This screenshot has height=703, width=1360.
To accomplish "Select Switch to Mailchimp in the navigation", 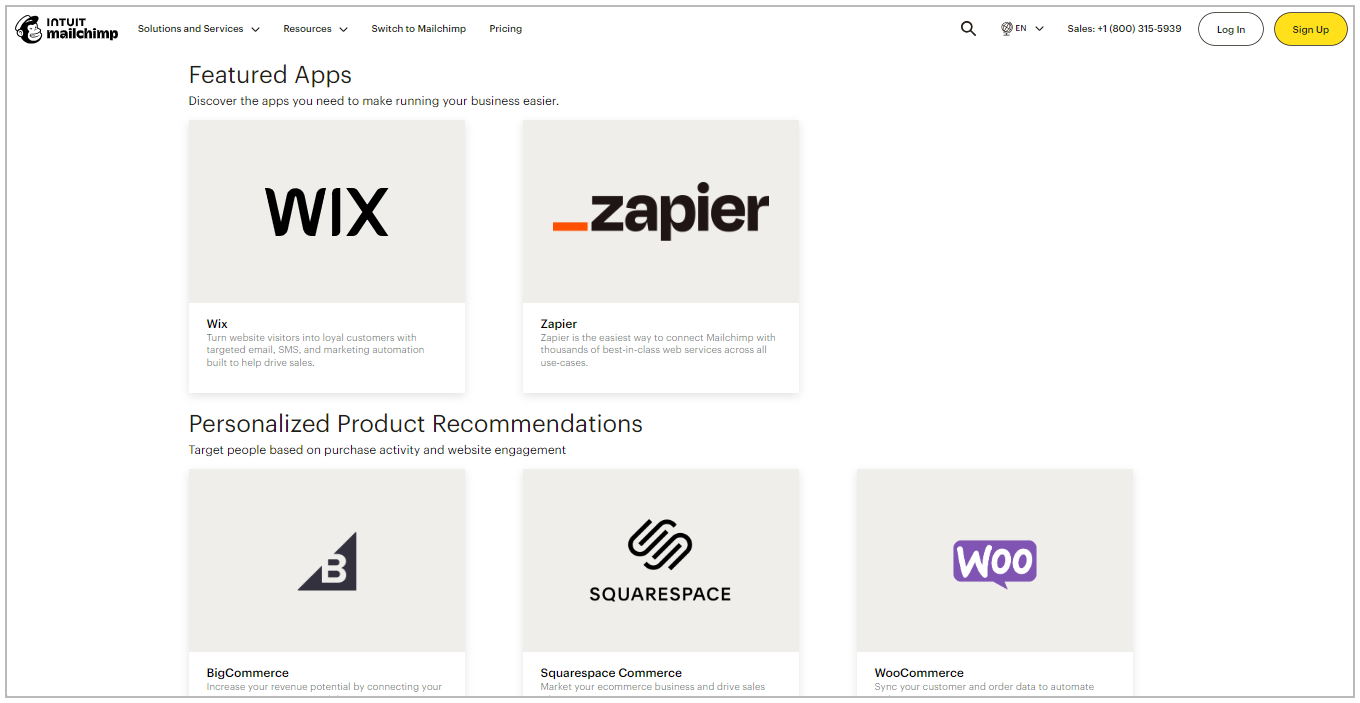I will tap(418, 29).
